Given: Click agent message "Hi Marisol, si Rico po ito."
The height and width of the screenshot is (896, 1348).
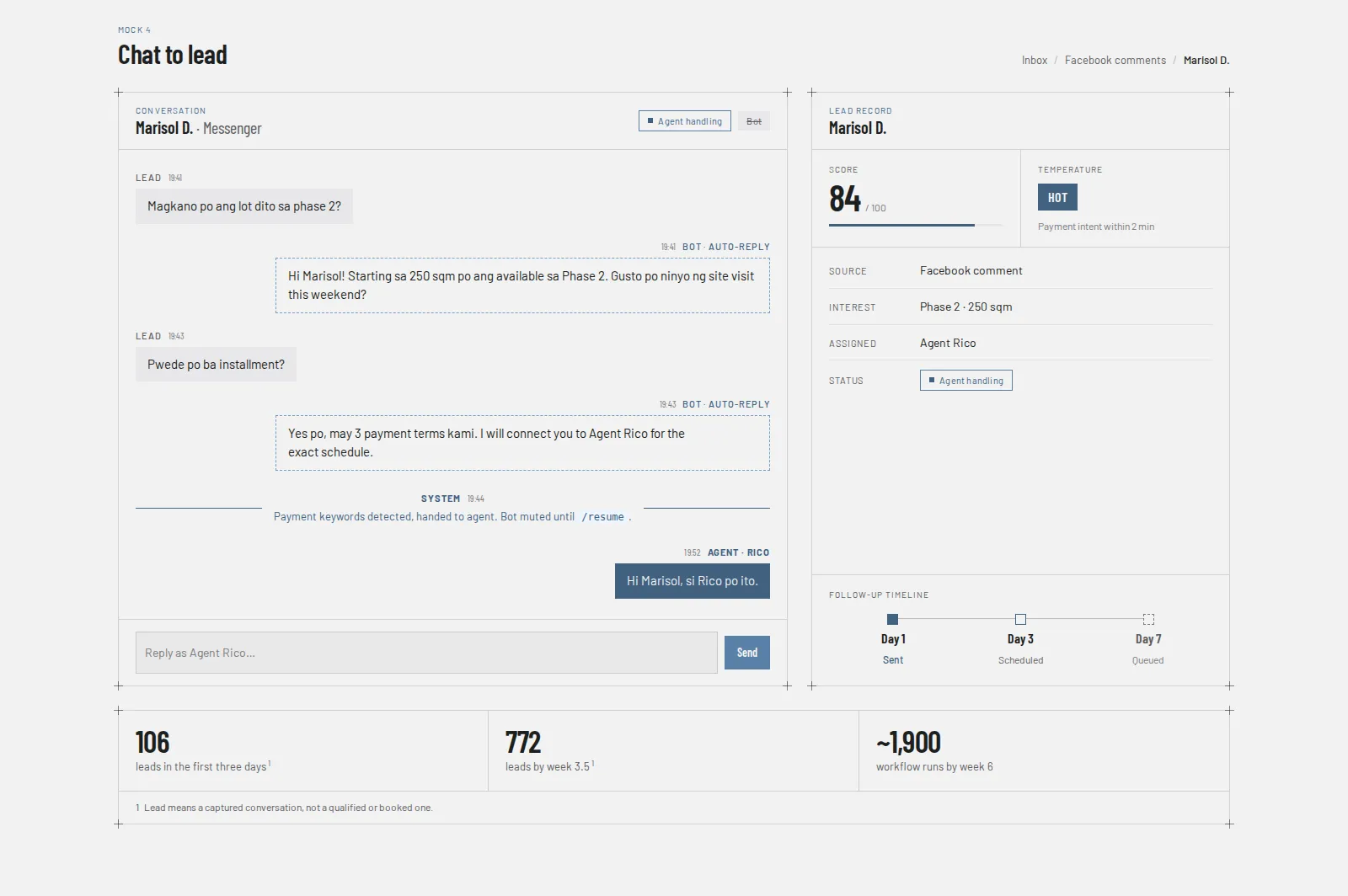Looking at the screenshot, I should point(693,581).
